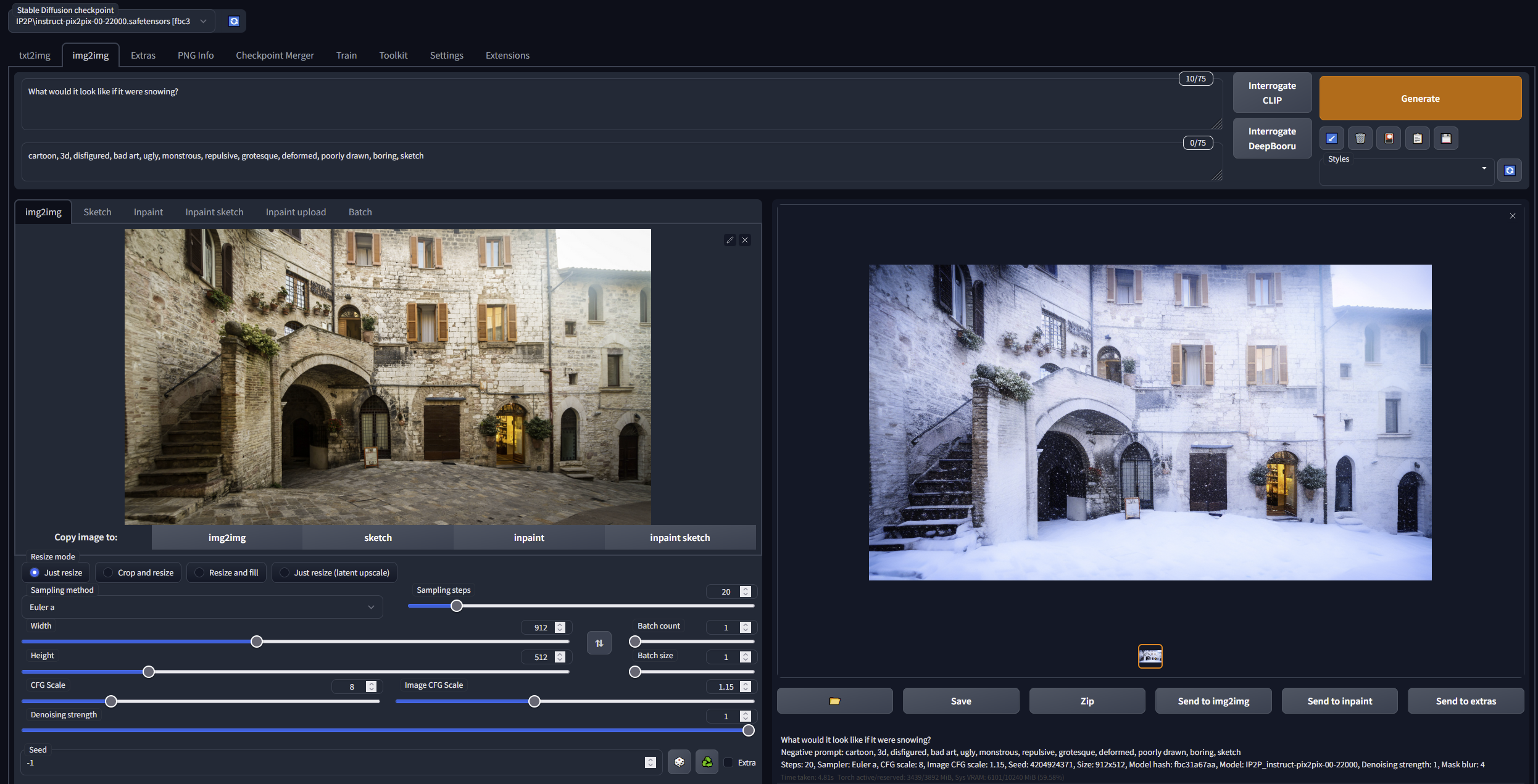
Task: Click the Interrogate DeepBooru button
Action: click(1271, 139)
